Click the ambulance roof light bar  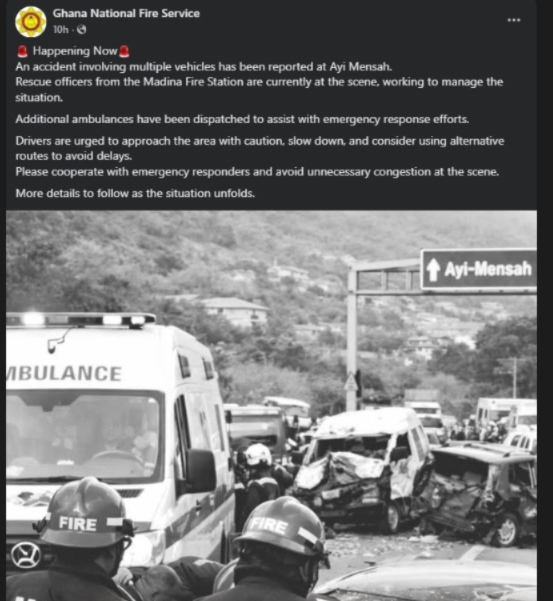[81, 319]
